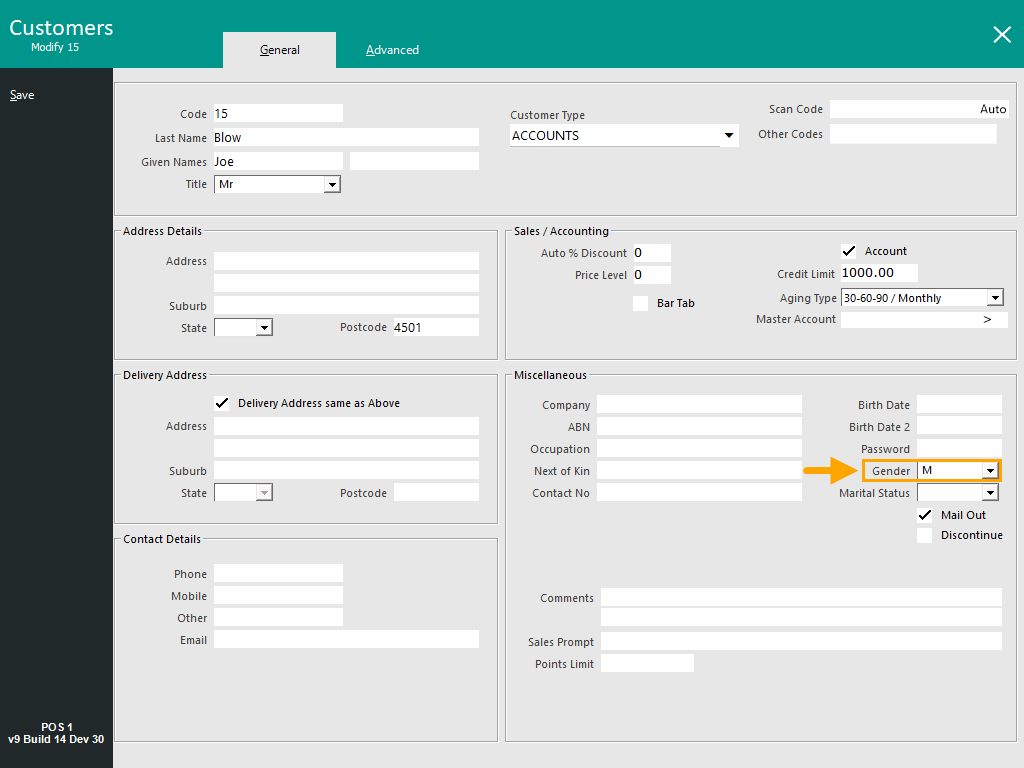Expand the Gender dropdown
This screenshot has width=1024, height=768.
(990, 471)
